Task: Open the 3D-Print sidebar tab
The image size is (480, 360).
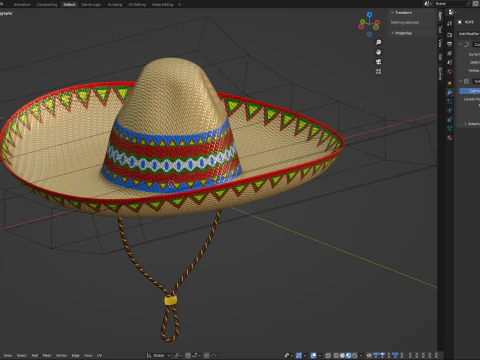Action: pos(440,73)
